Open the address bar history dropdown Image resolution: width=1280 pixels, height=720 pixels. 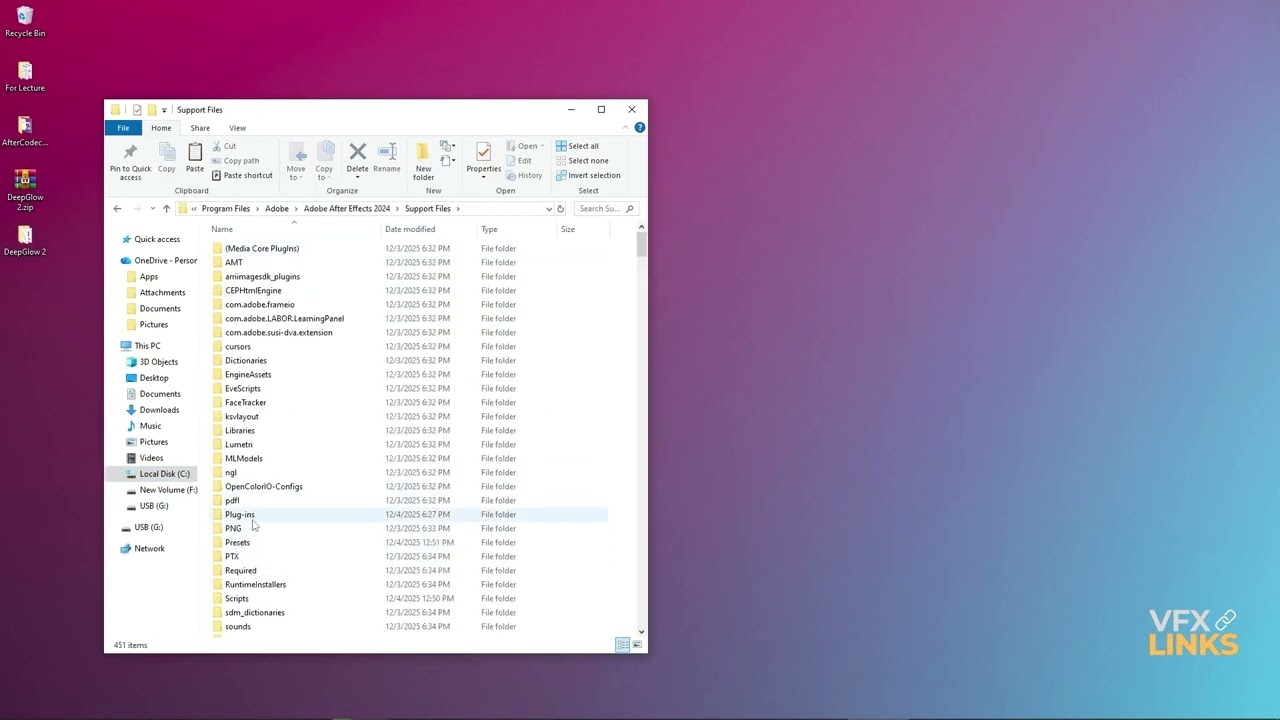tap(548, 209)
